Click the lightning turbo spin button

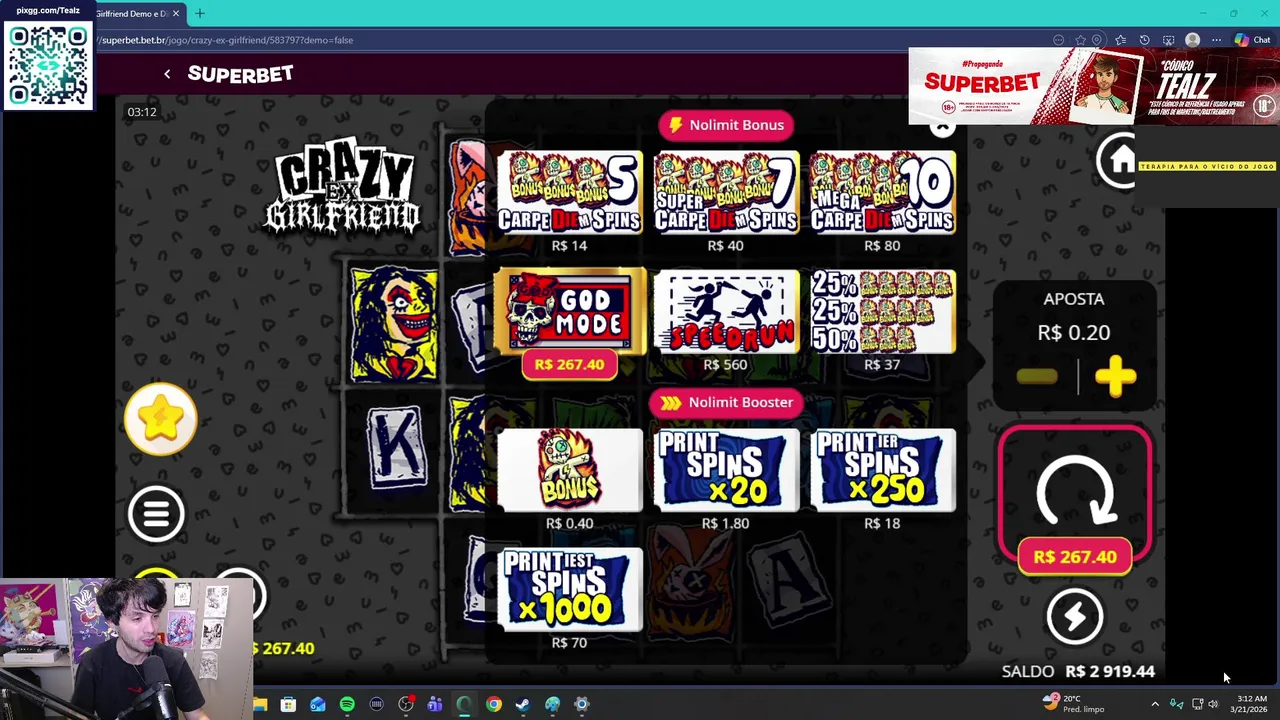pyautogui.click(x=1075, y=616)
